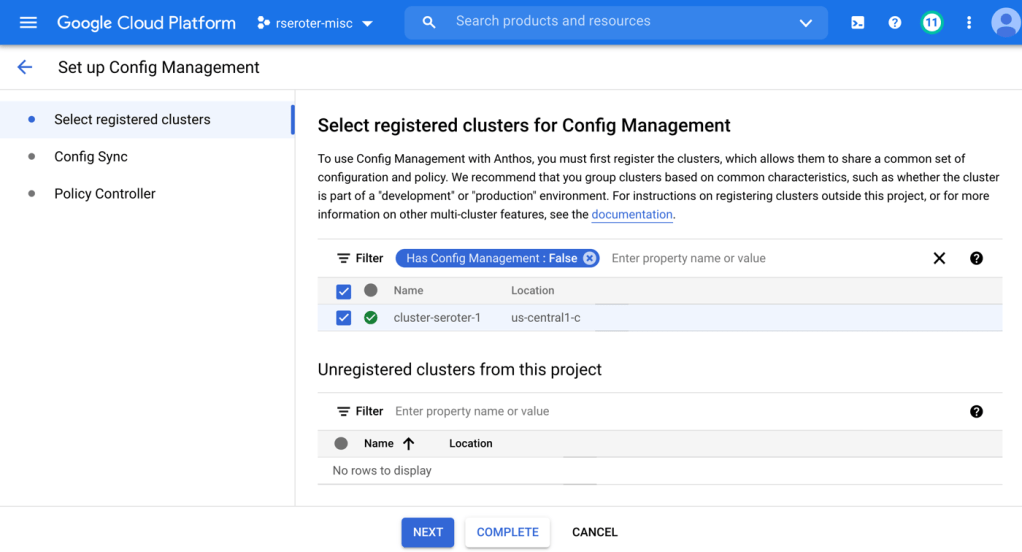Expand the search bar dropdown chevron

(805, 23)
